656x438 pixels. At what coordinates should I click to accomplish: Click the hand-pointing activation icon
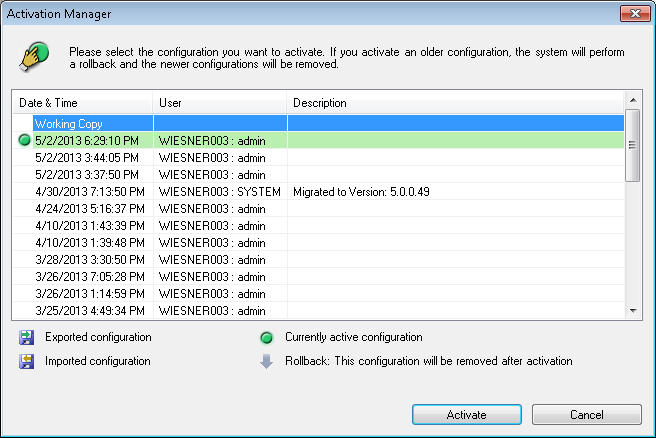34,56
